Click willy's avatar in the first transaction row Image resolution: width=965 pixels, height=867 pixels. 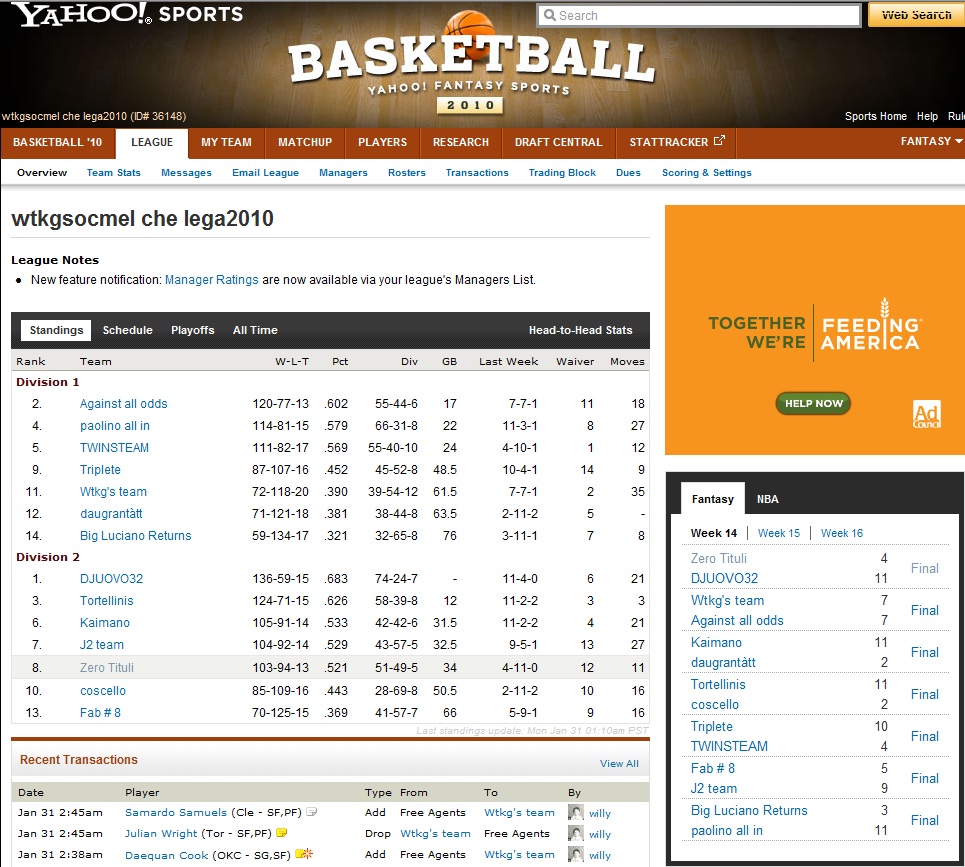pyautogui.click(x=575, y=813)
